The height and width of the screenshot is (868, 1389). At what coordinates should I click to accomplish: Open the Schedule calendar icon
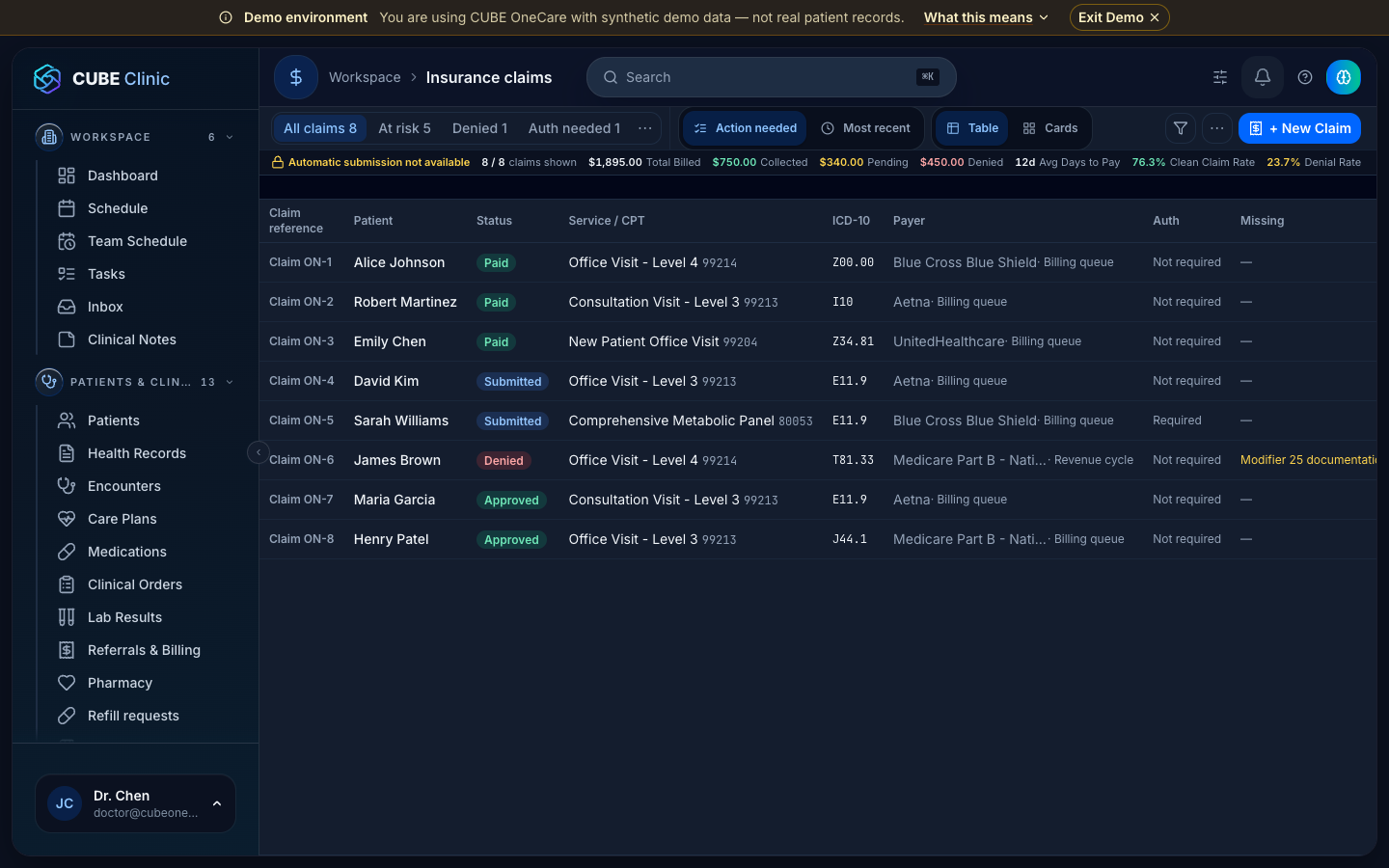click(x=67, y=208)
